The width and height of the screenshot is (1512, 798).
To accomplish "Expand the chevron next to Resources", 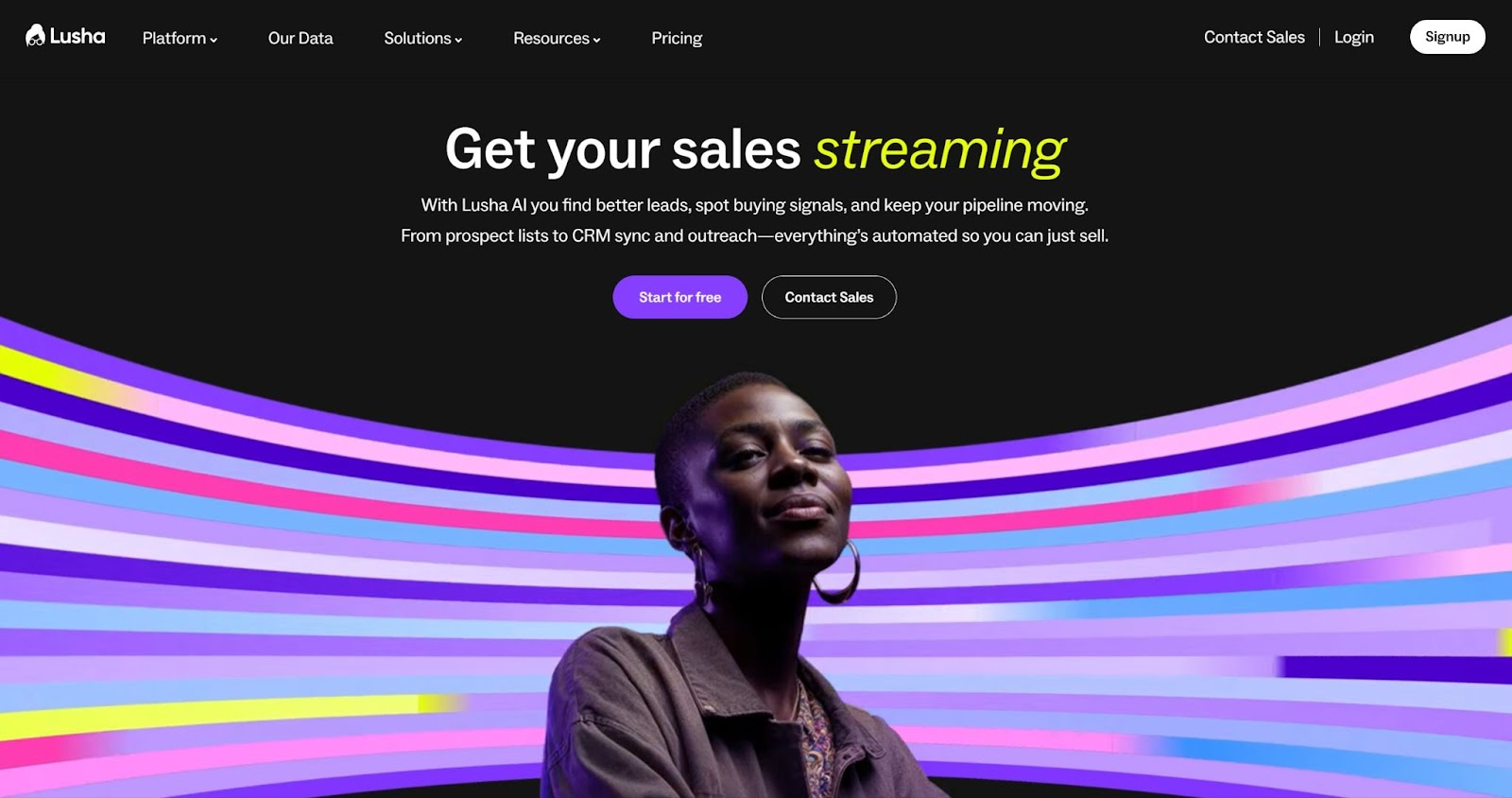I will pyautogui.click(x=596, y=40).
